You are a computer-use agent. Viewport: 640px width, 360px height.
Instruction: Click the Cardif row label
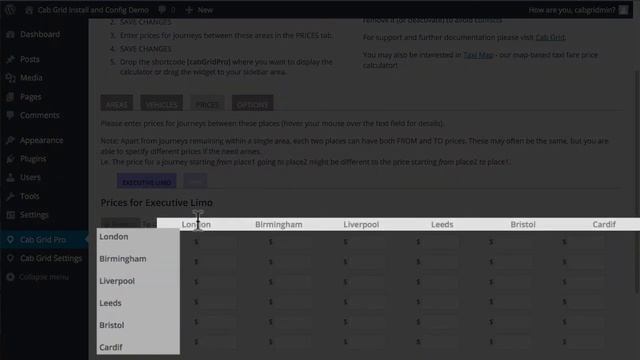click(111, 347)
